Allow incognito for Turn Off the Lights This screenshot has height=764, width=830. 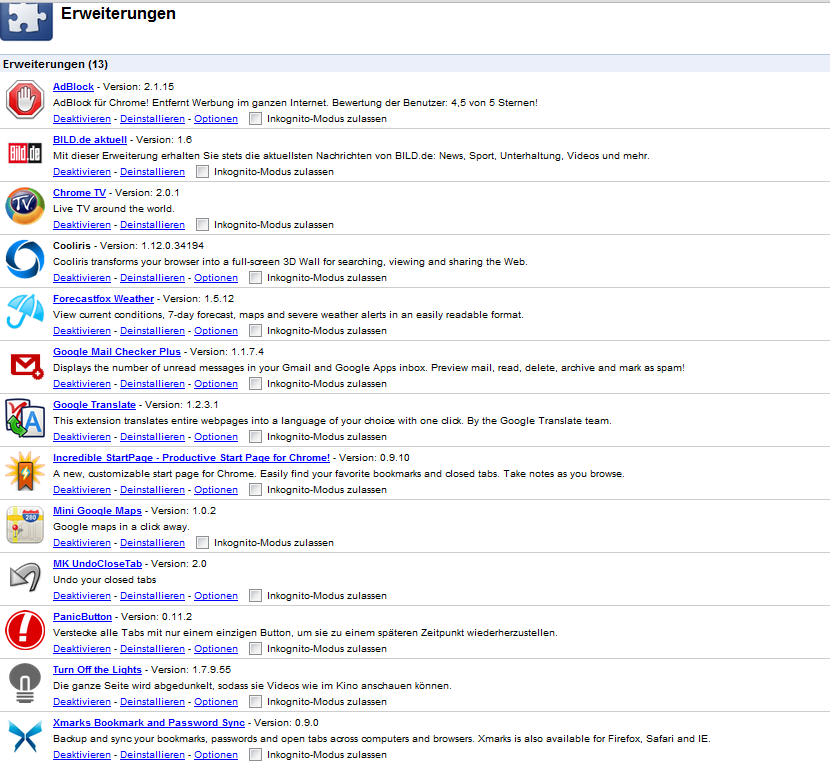[255, 701]
